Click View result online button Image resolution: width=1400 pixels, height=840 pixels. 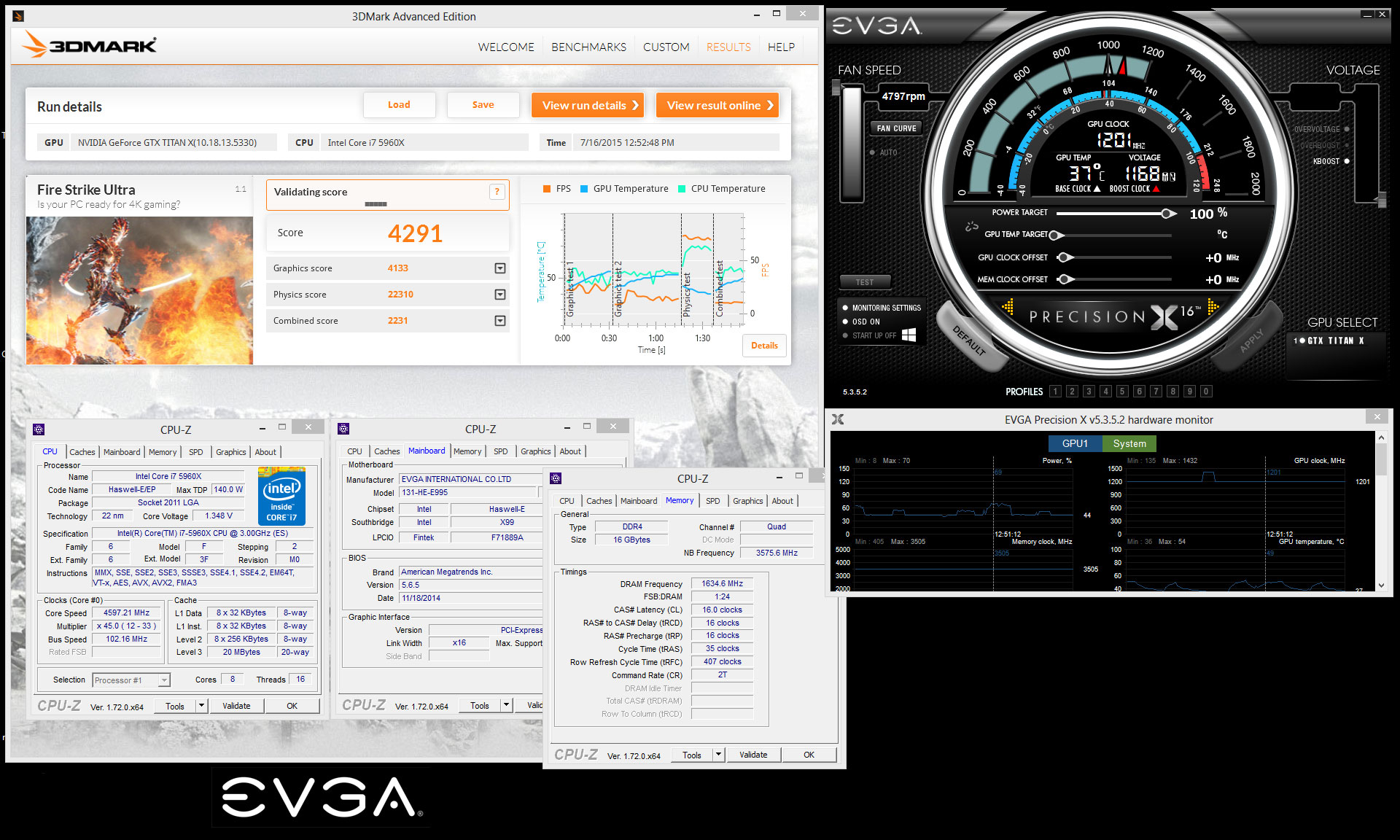718,105
